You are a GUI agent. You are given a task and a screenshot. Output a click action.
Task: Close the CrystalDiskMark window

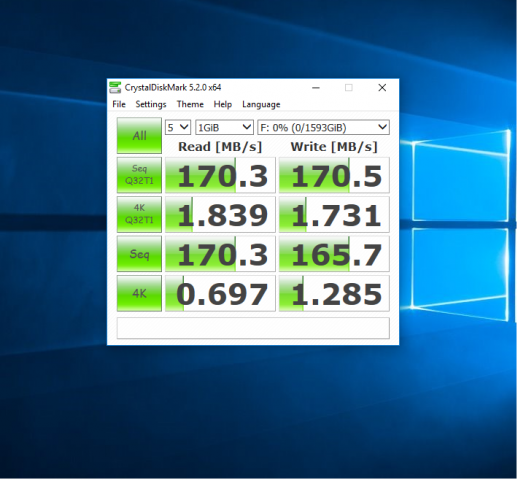[382, 88]
